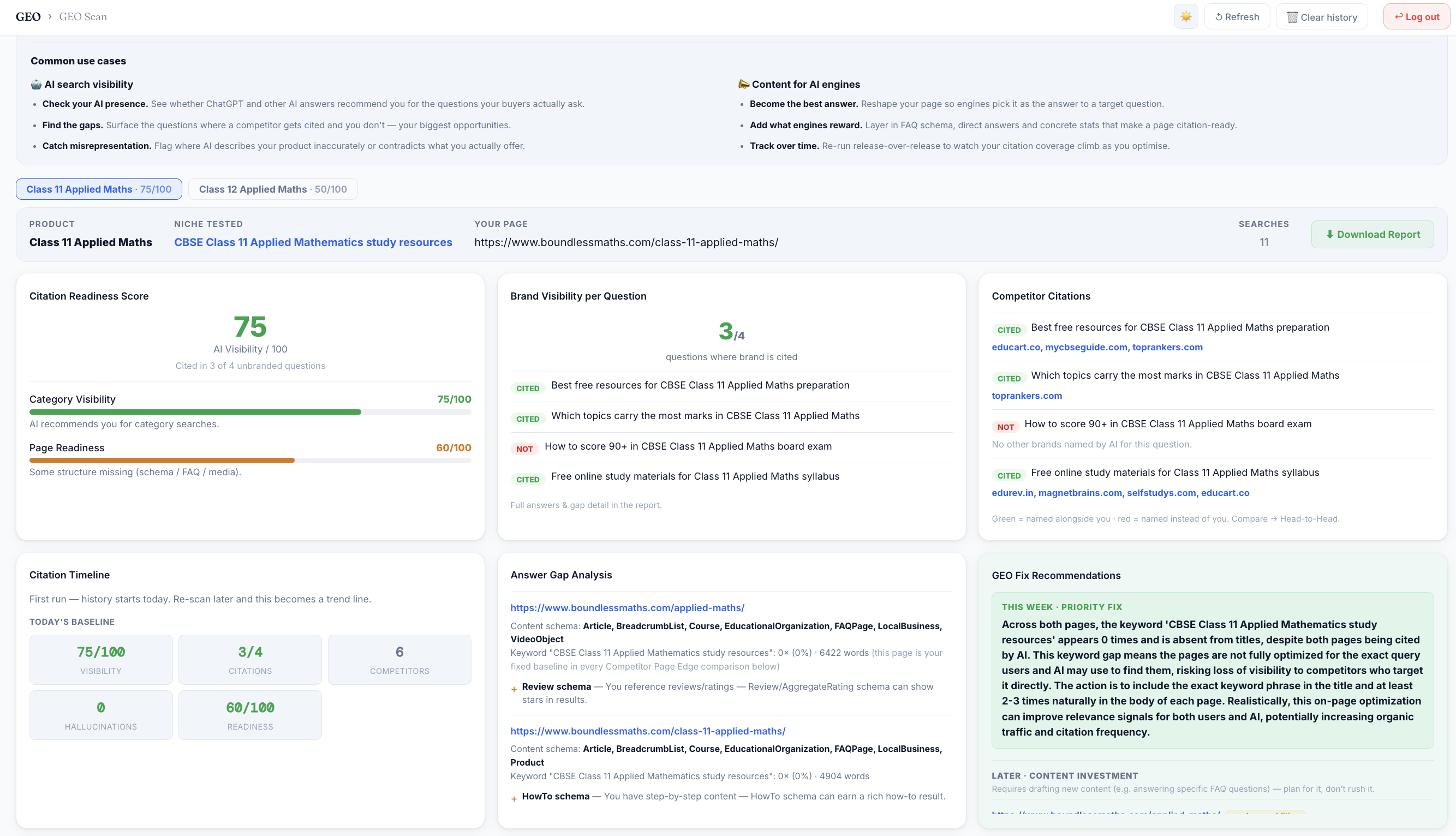Select the 6 Competitors baseline tile
1456x836 pixels.
[399, 660]
